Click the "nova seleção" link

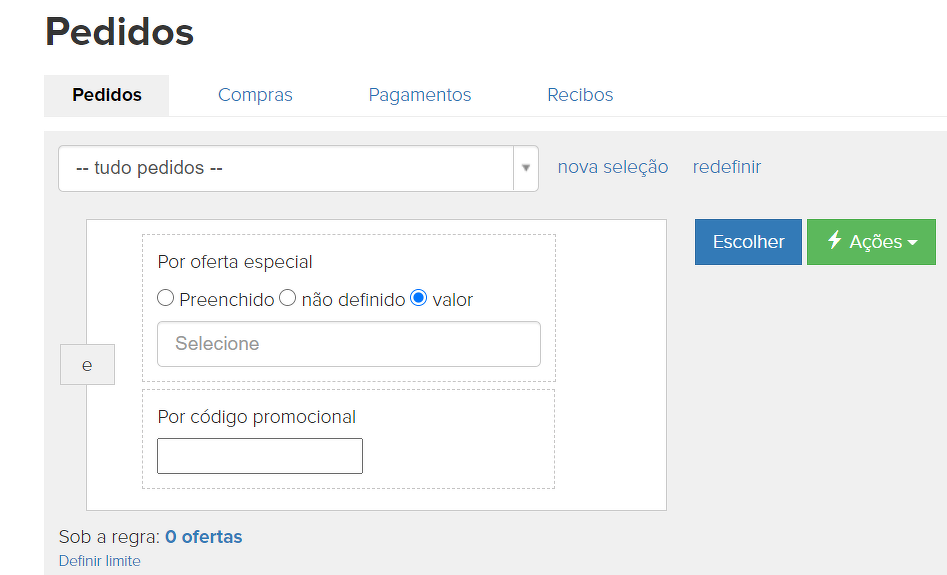point(613,167)
